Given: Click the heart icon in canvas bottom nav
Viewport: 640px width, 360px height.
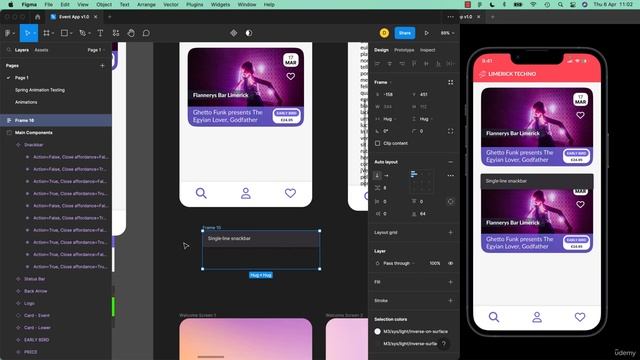Looking at the screenshot, I should (x=290, y=193).
